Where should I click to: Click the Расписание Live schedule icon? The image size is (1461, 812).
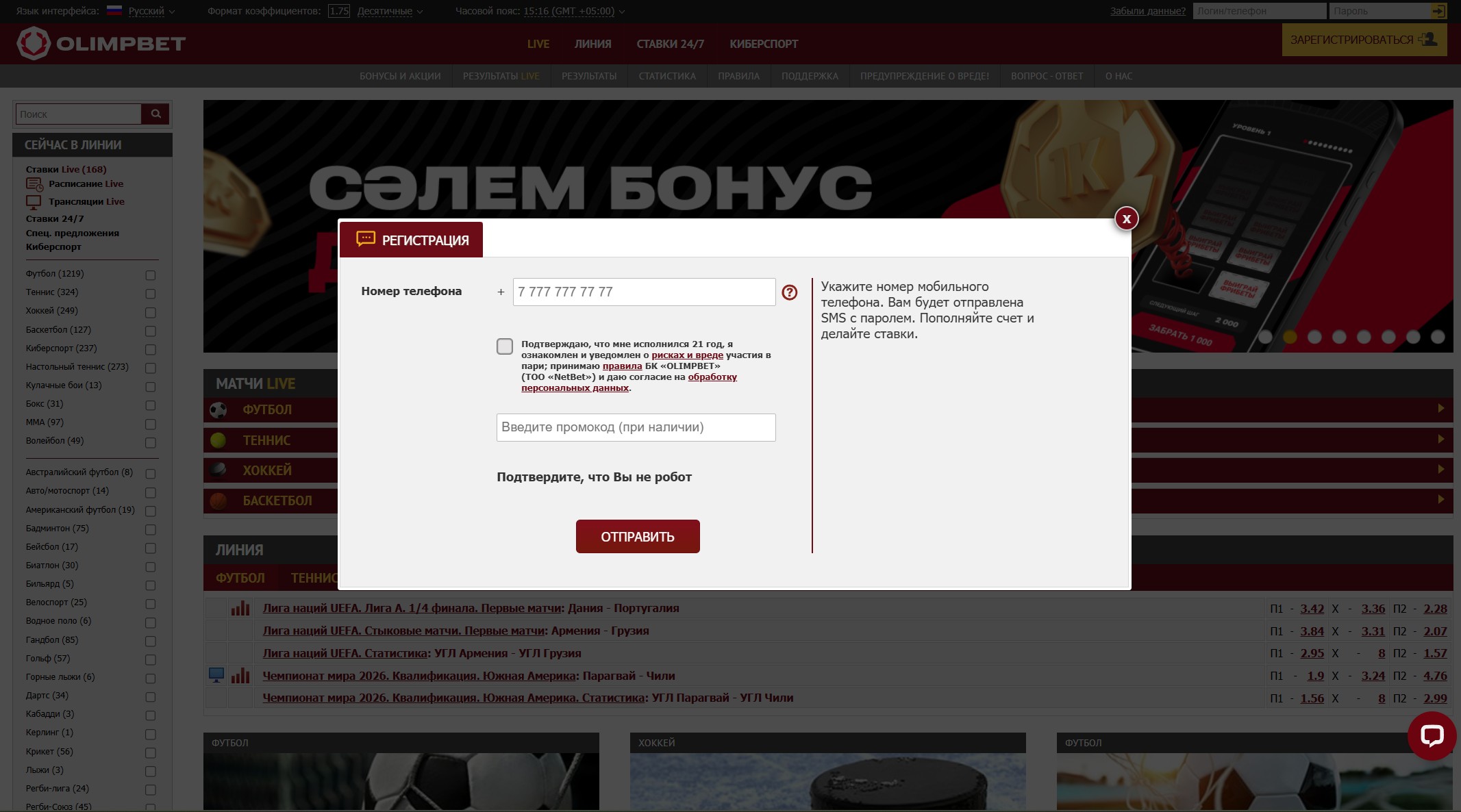34,184
